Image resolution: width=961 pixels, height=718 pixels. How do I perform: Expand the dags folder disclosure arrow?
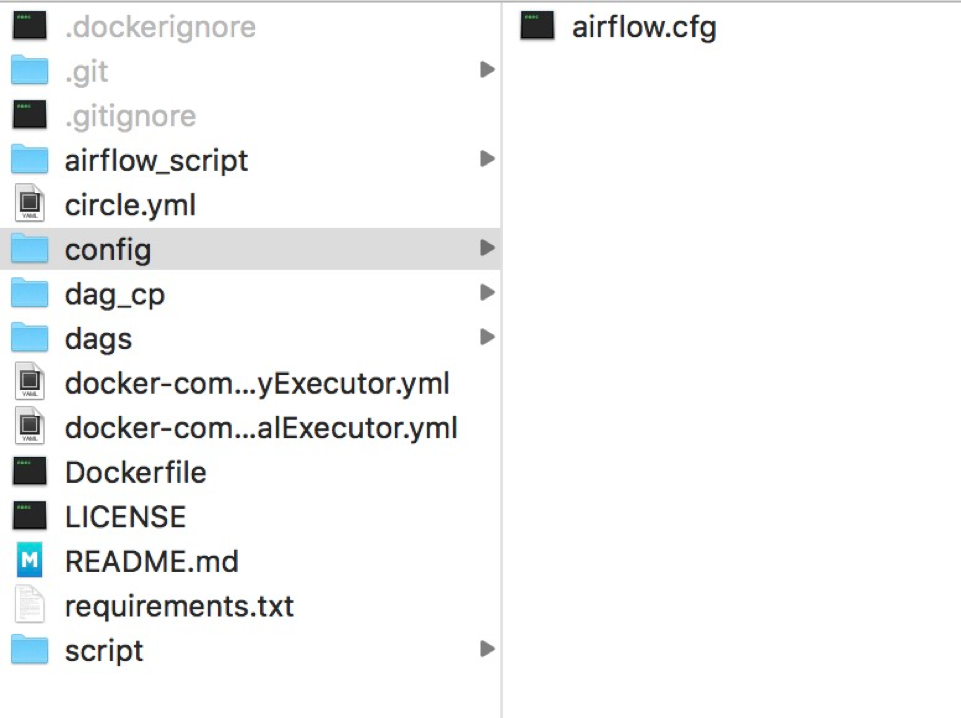[487, 337]
